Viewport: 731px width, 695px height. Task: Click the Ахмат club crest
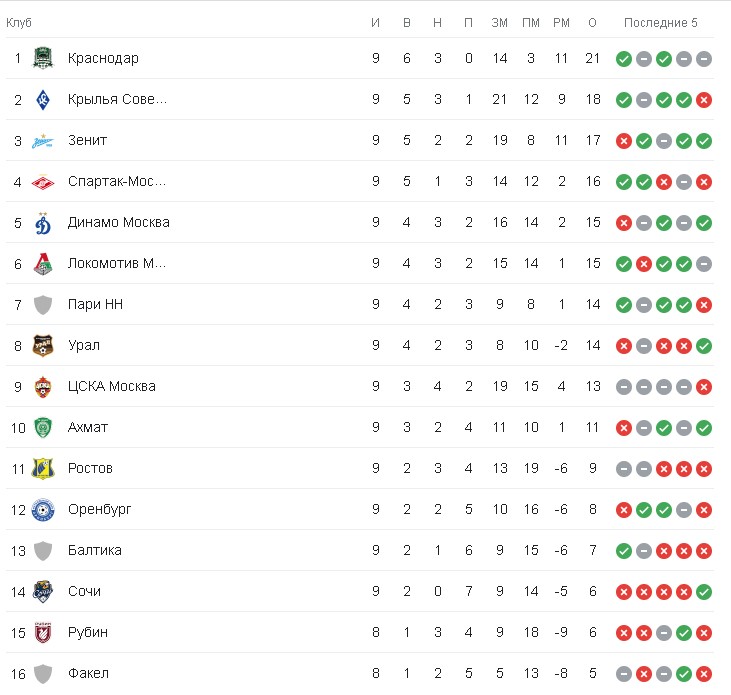tap(43, 427)
